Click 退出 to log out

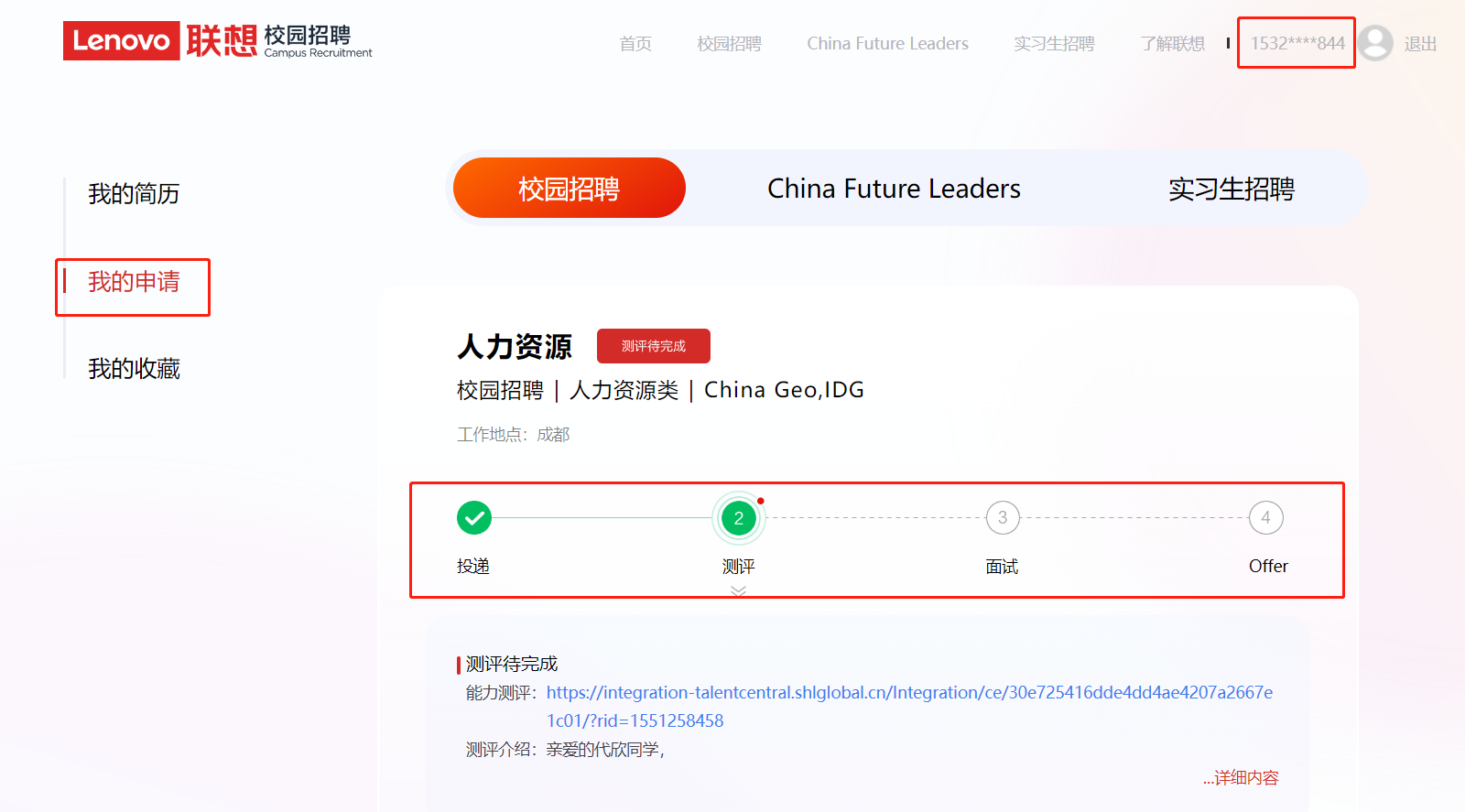coord(1420,44)
